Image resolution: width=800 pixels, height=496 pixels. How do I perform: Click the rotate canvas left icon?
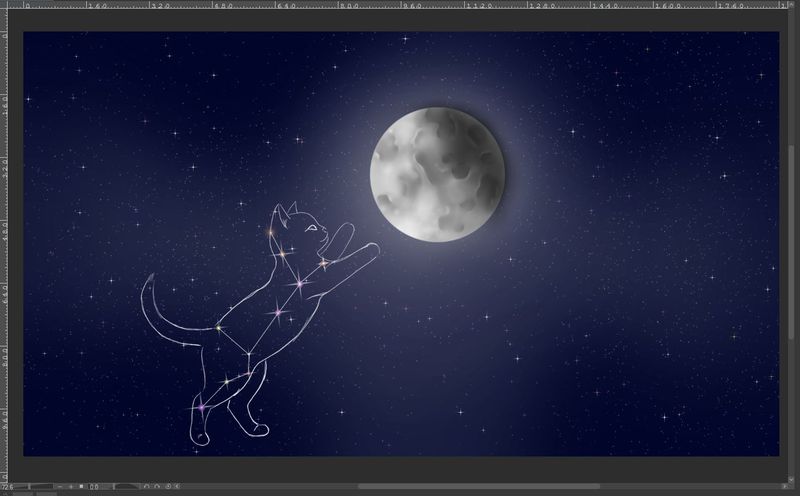pyautogui.click(x=146, y=486)
